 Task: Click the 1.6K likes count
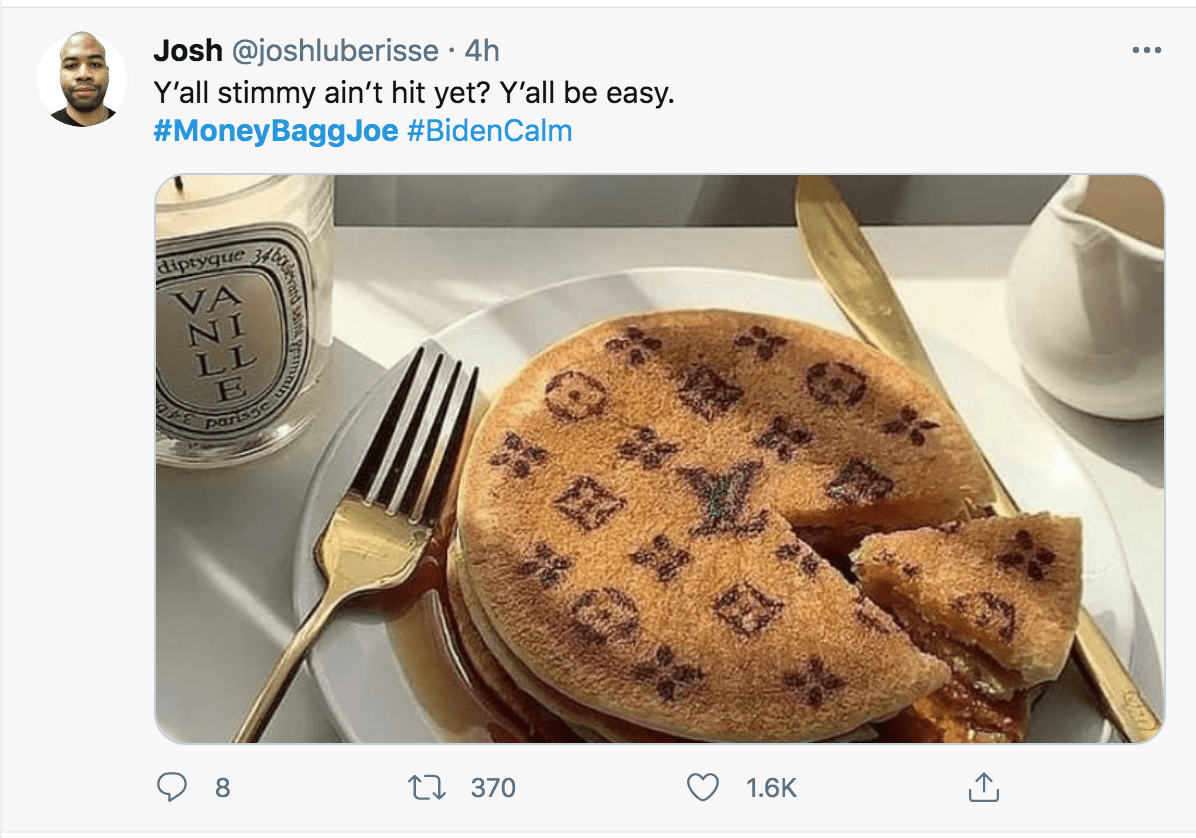coord(771,788)
